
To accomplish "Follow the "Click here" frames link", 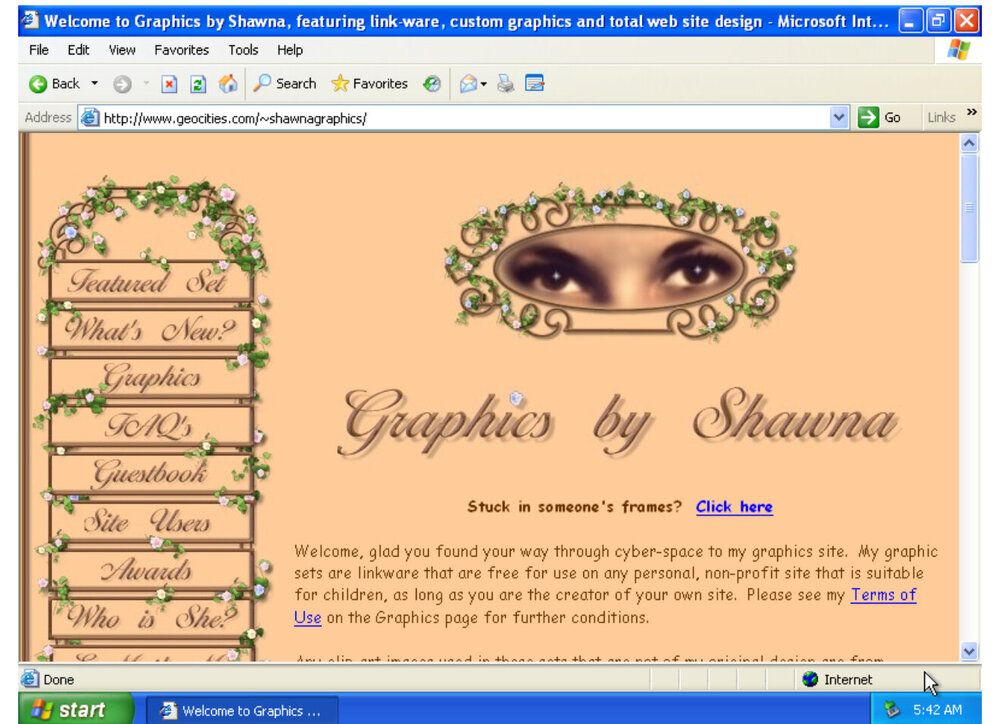I will 734,506.
